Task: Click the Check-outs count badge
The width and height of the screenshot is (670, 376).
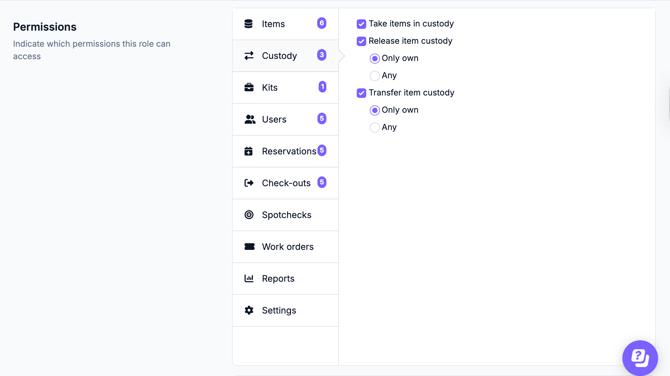Action: (x=322, y=182)
